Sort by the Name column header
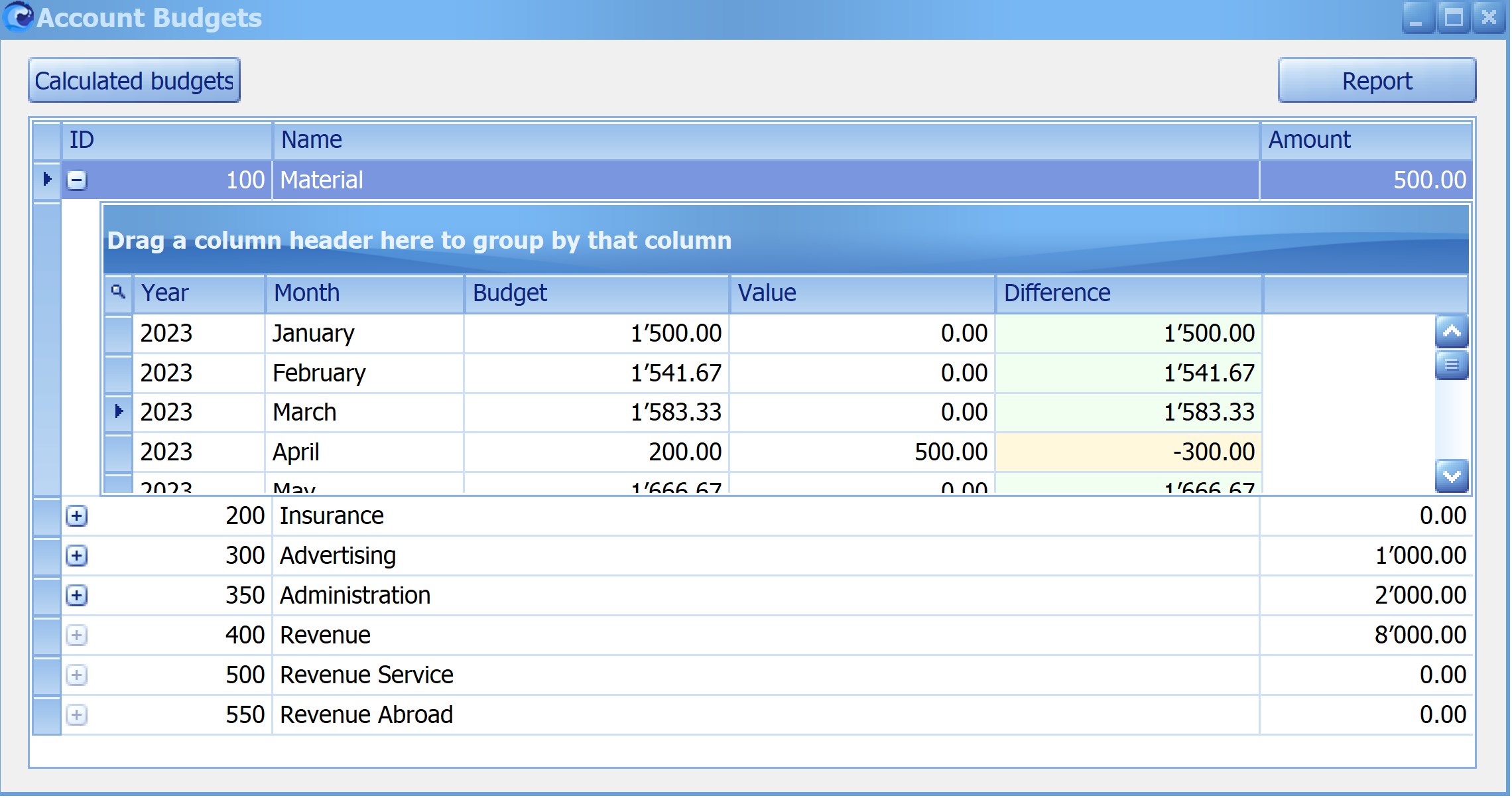Image resolution: width=1512 pixels, height=798 pixels. point(766,140)
